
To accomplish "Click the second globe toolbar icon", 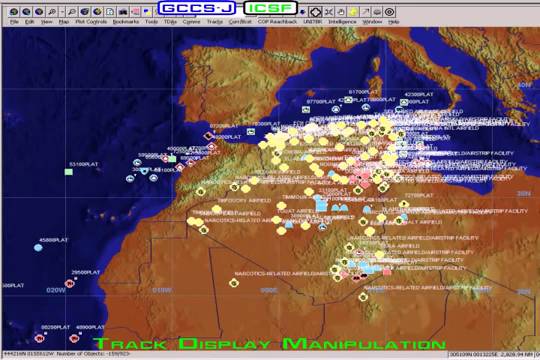I will (26, 12).
